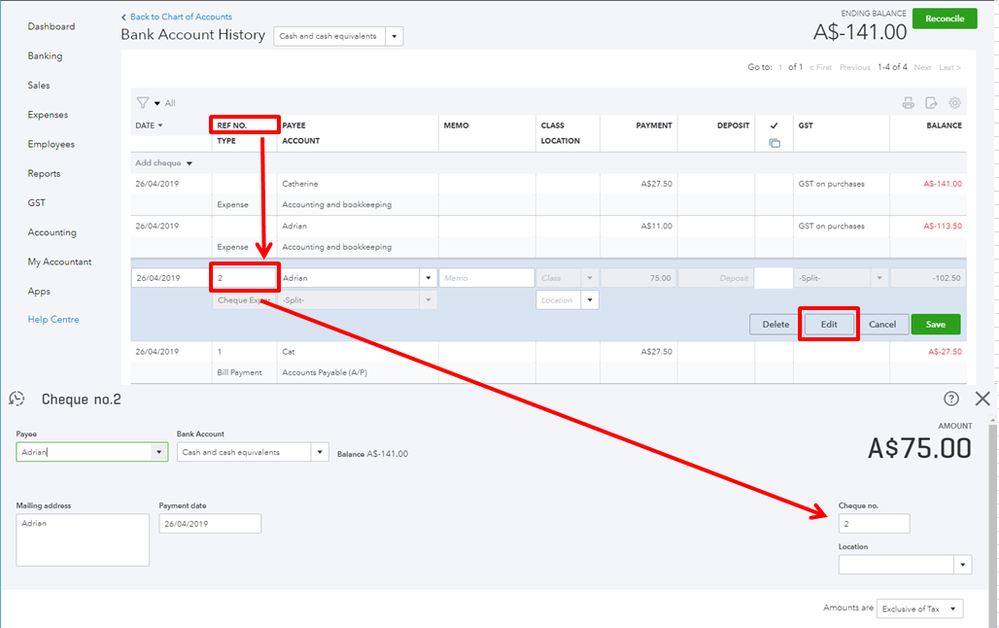Export the register list icon
This screenshot has width=999, height=628.
(931, 103)
